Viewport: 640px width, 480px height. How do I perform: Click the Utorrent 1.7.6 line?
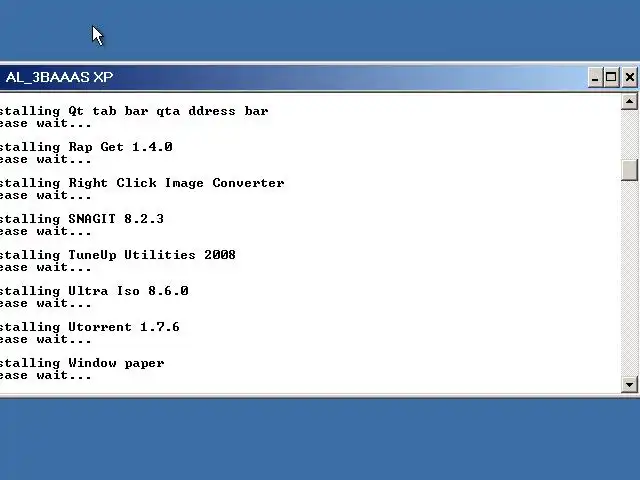tap(90, 327)
